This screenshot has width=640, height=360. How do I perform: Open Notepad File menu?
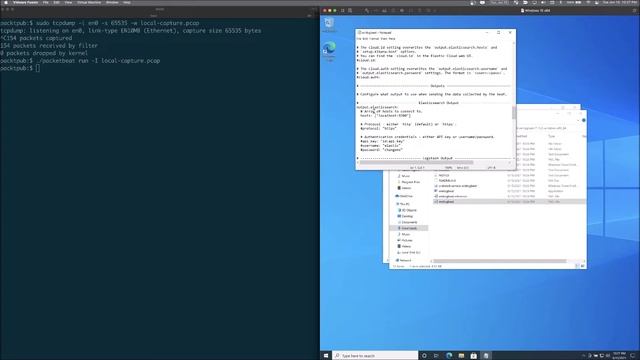358,39
